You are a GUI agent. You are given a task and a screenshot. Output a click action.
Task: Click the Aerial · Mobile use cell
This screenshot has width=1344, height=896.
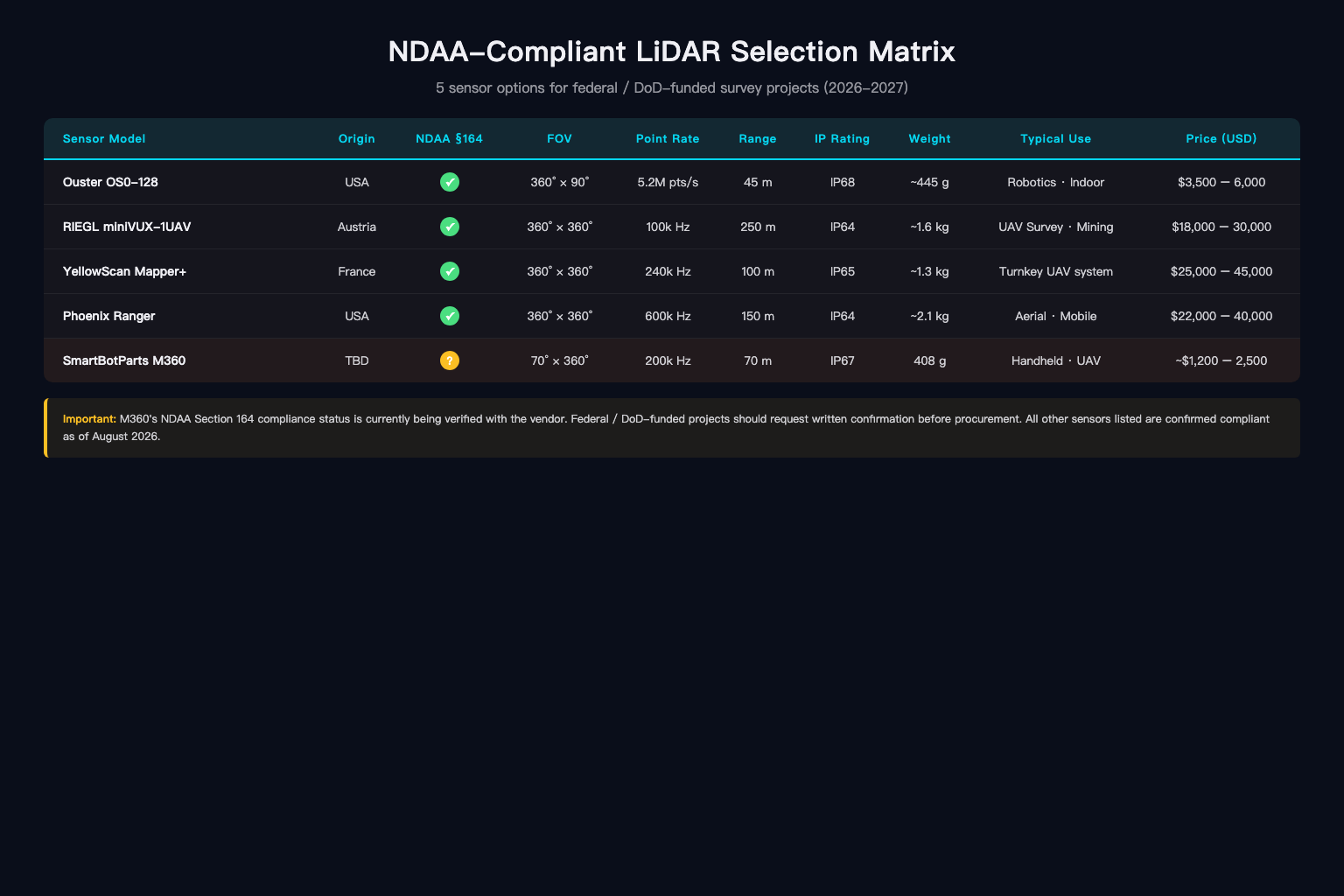1056,316
